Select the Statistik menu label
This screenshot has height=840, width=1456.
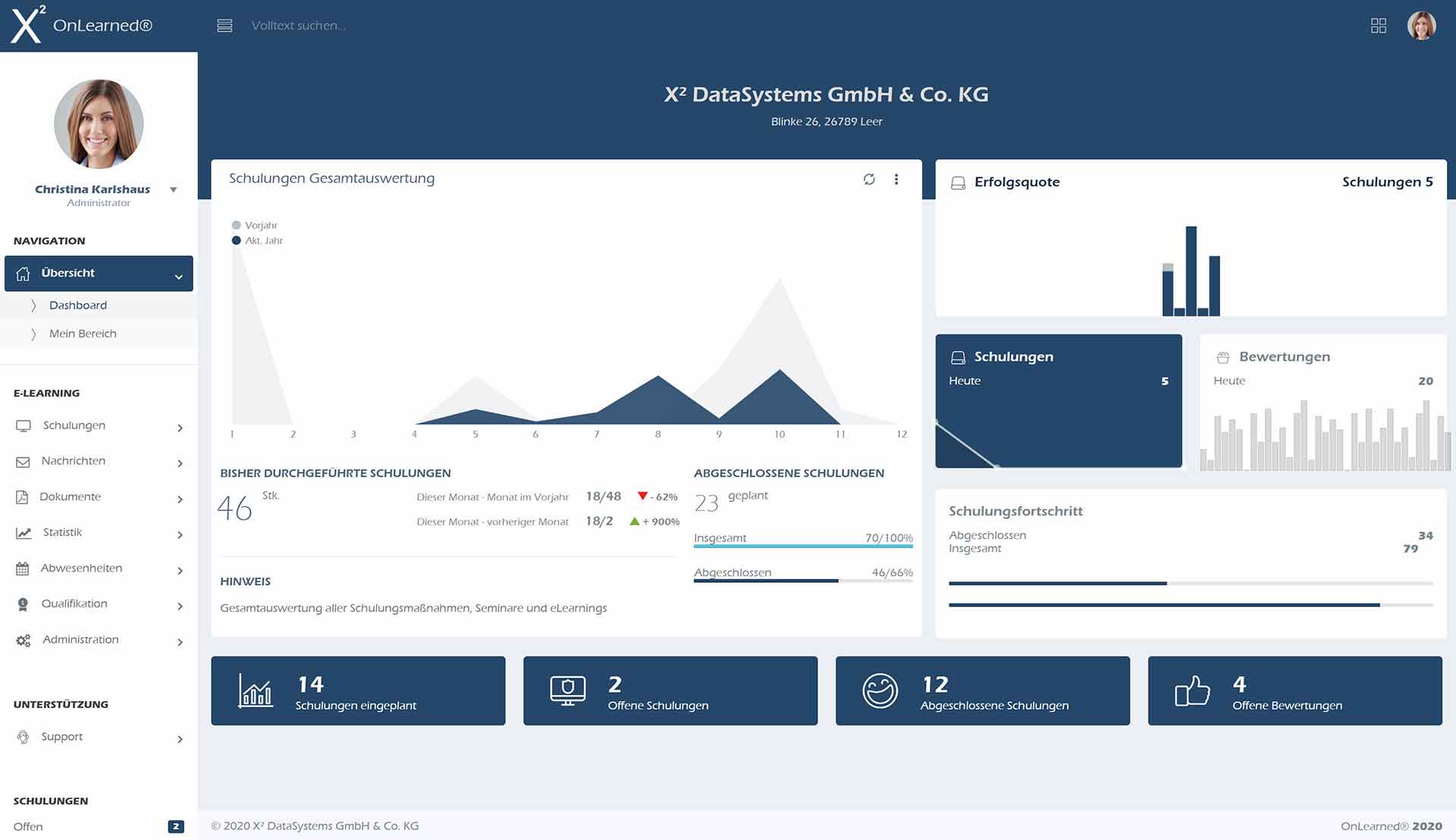click(x=62, y=532)
